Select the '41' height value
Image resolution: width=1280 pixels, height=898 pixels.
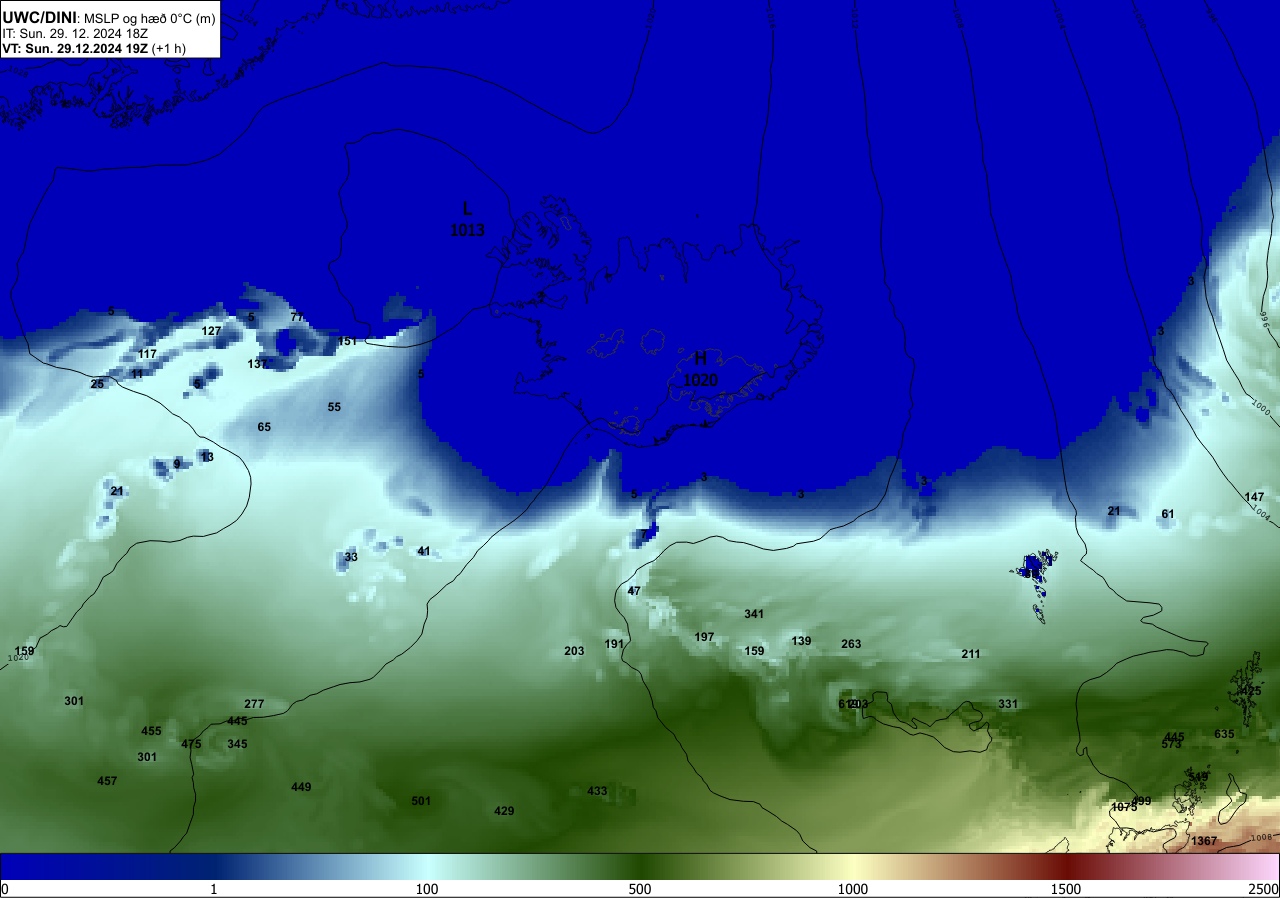424,551
